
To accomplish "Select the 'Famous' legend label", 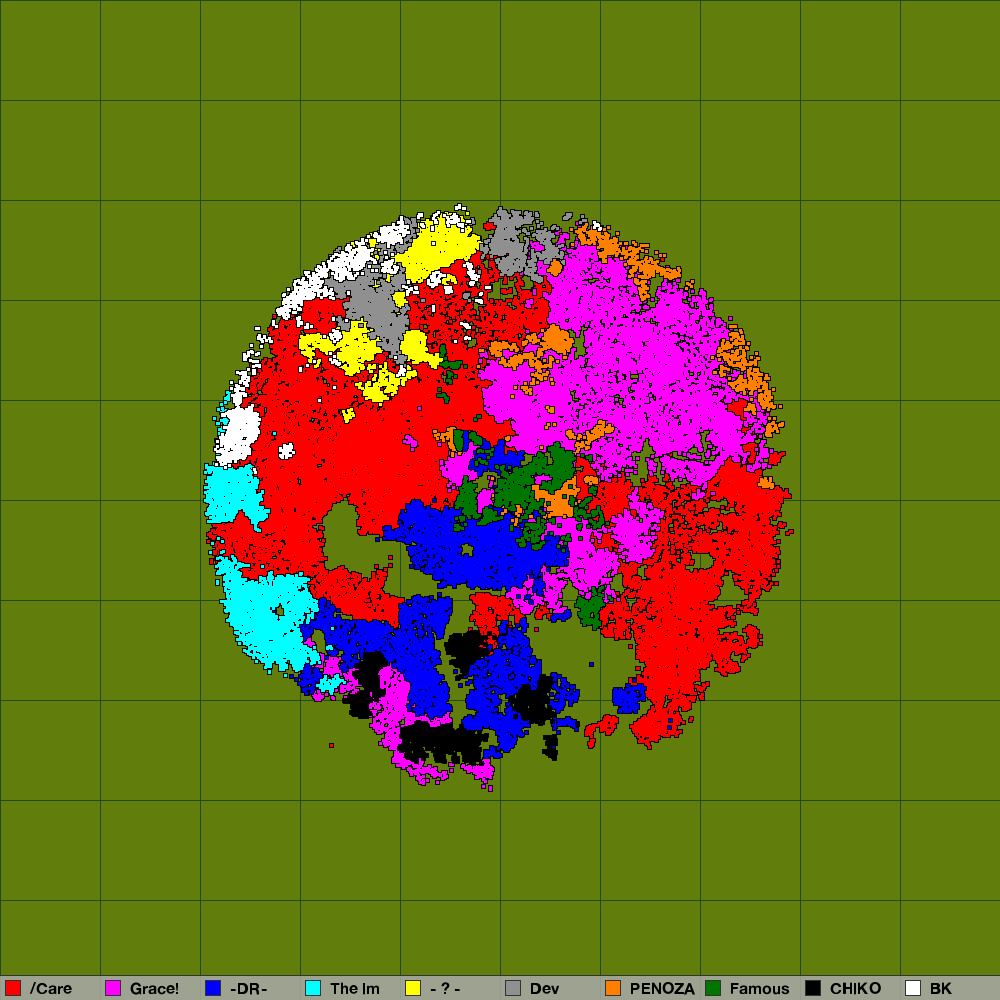I will point(760,989).
